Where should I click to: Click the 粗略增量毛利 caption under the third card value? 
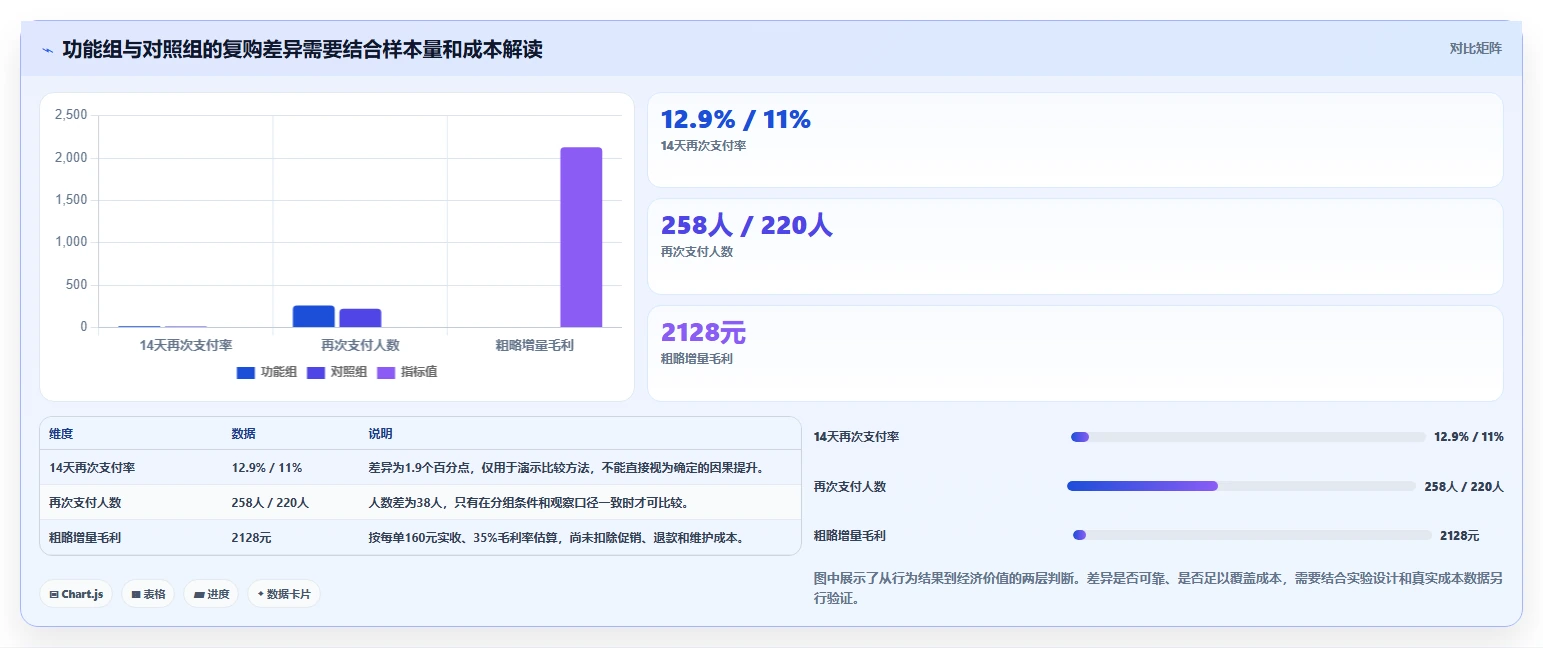click(x=697, y=359)
